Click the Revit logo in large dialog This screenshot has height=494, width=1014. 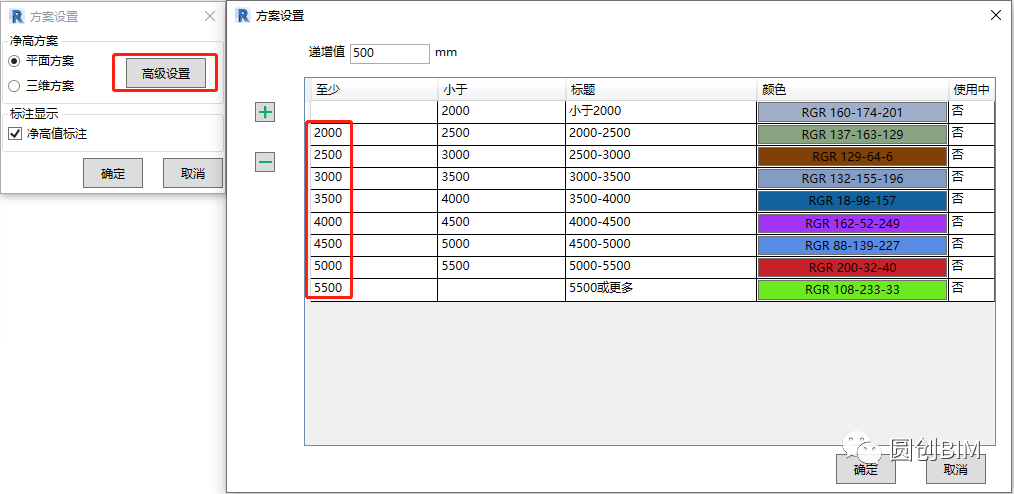point(243,16)
